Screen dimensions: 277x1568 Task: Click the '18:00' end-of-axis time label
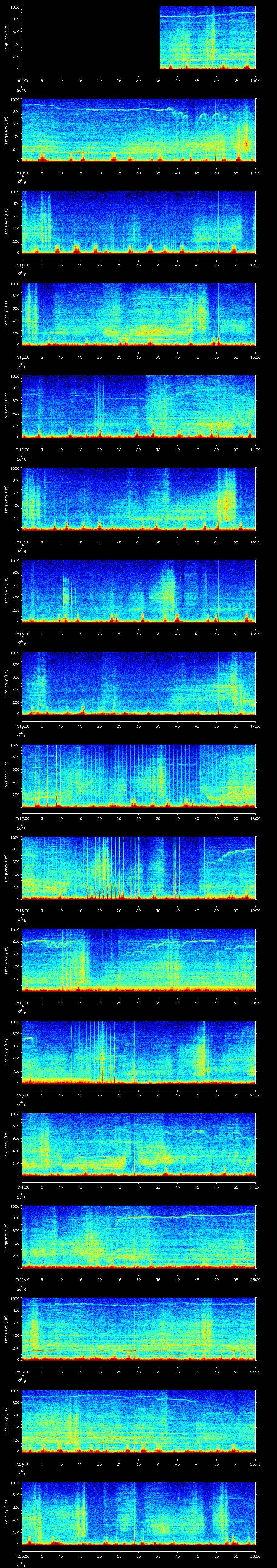[x=256, y=818]
